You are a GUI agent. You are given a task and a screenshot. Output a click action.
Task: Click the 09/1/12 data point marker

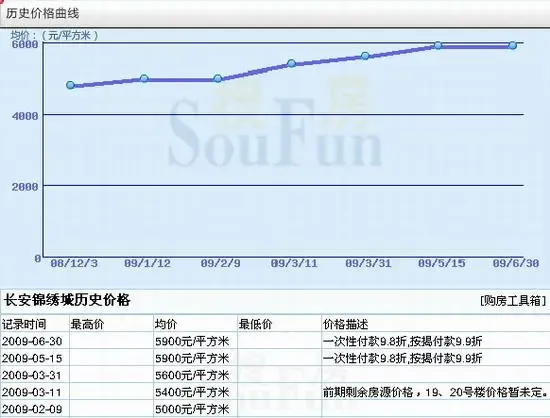point(144,78)
